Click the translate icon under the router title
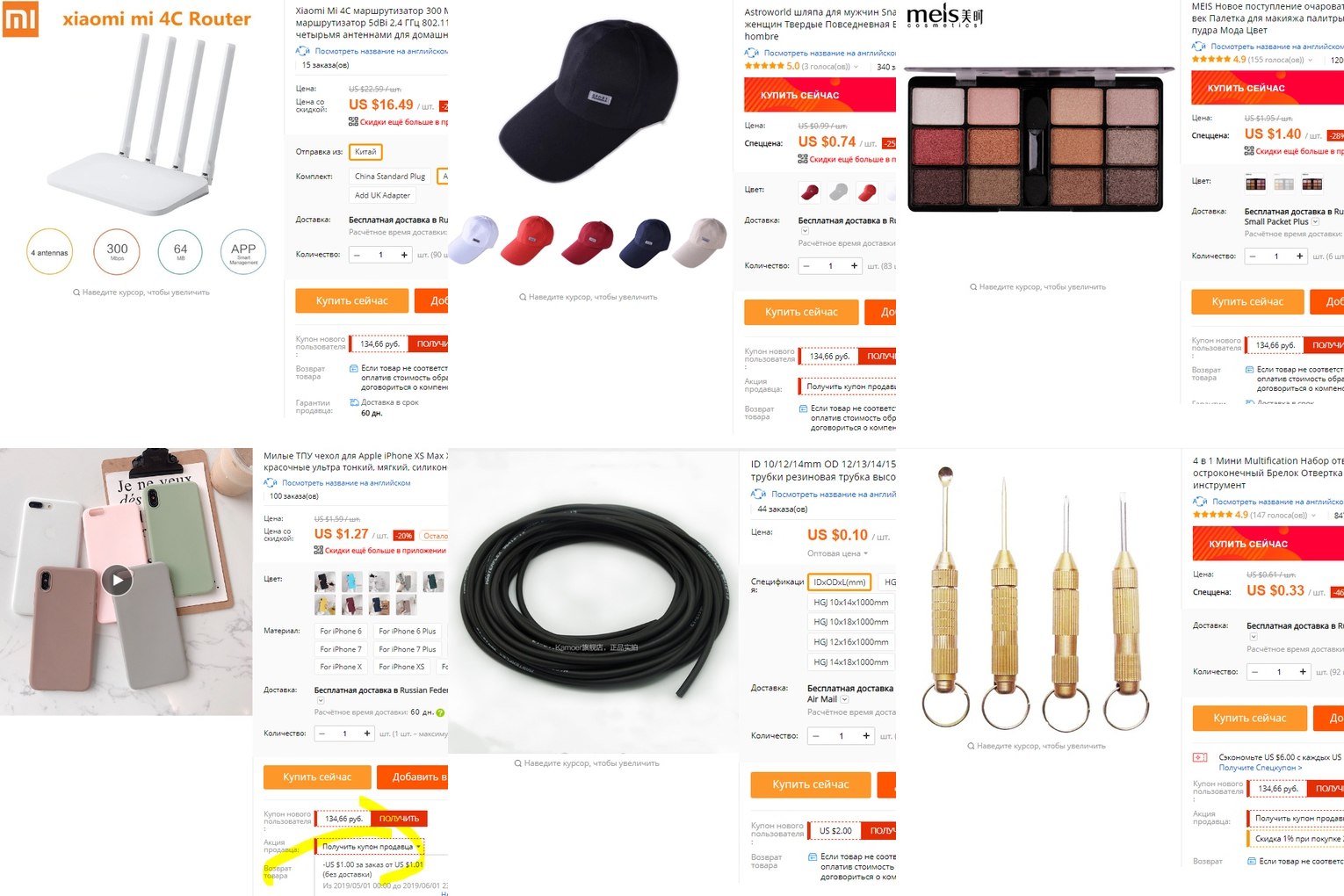This screenshot has width=1344, height=896. point(303,51)
